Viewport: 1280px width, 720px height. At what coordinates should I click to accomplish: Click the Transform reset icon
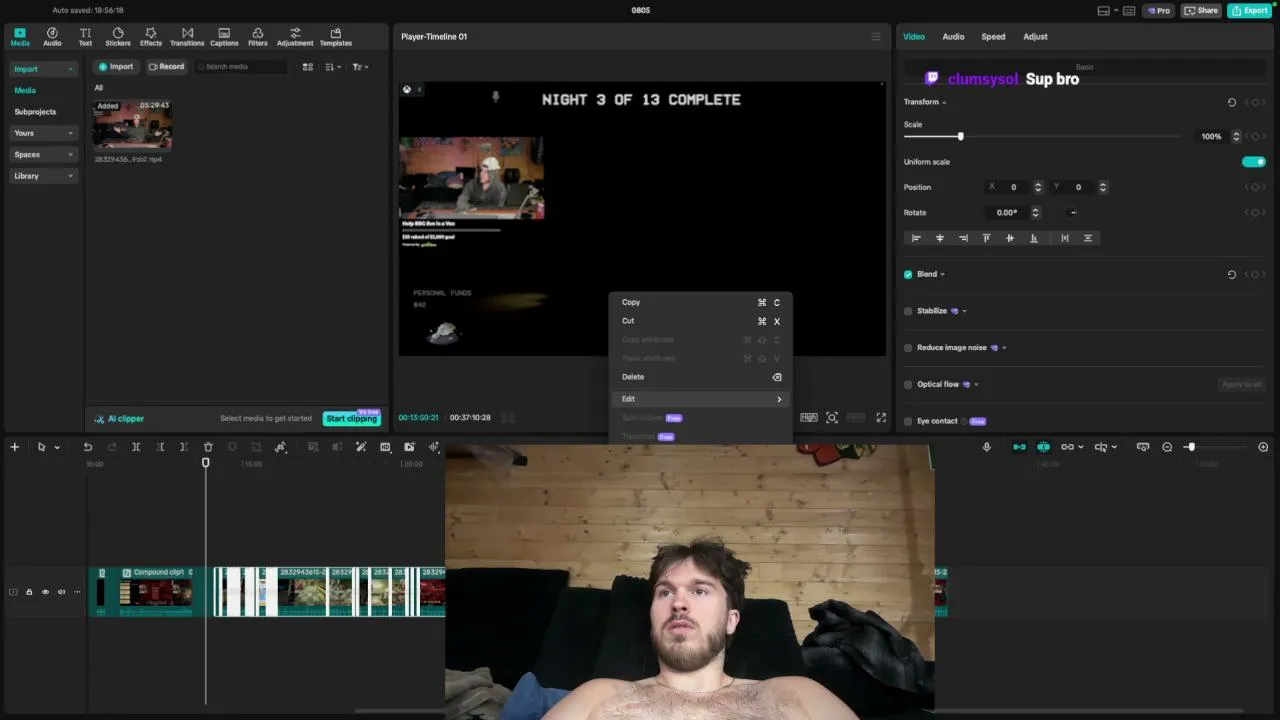click(1231, 102)
